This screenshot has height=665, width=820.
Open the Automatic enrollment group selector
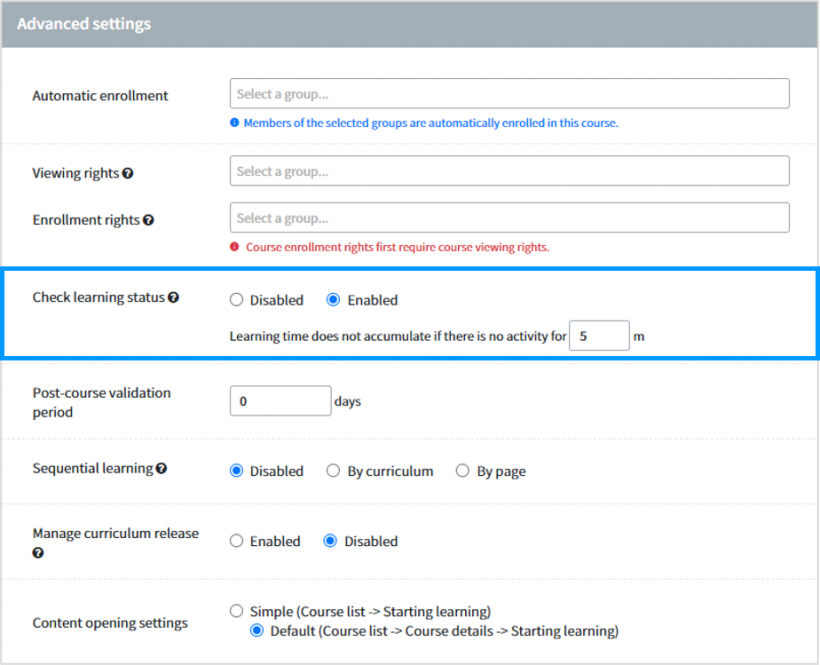tap(509, 93)
